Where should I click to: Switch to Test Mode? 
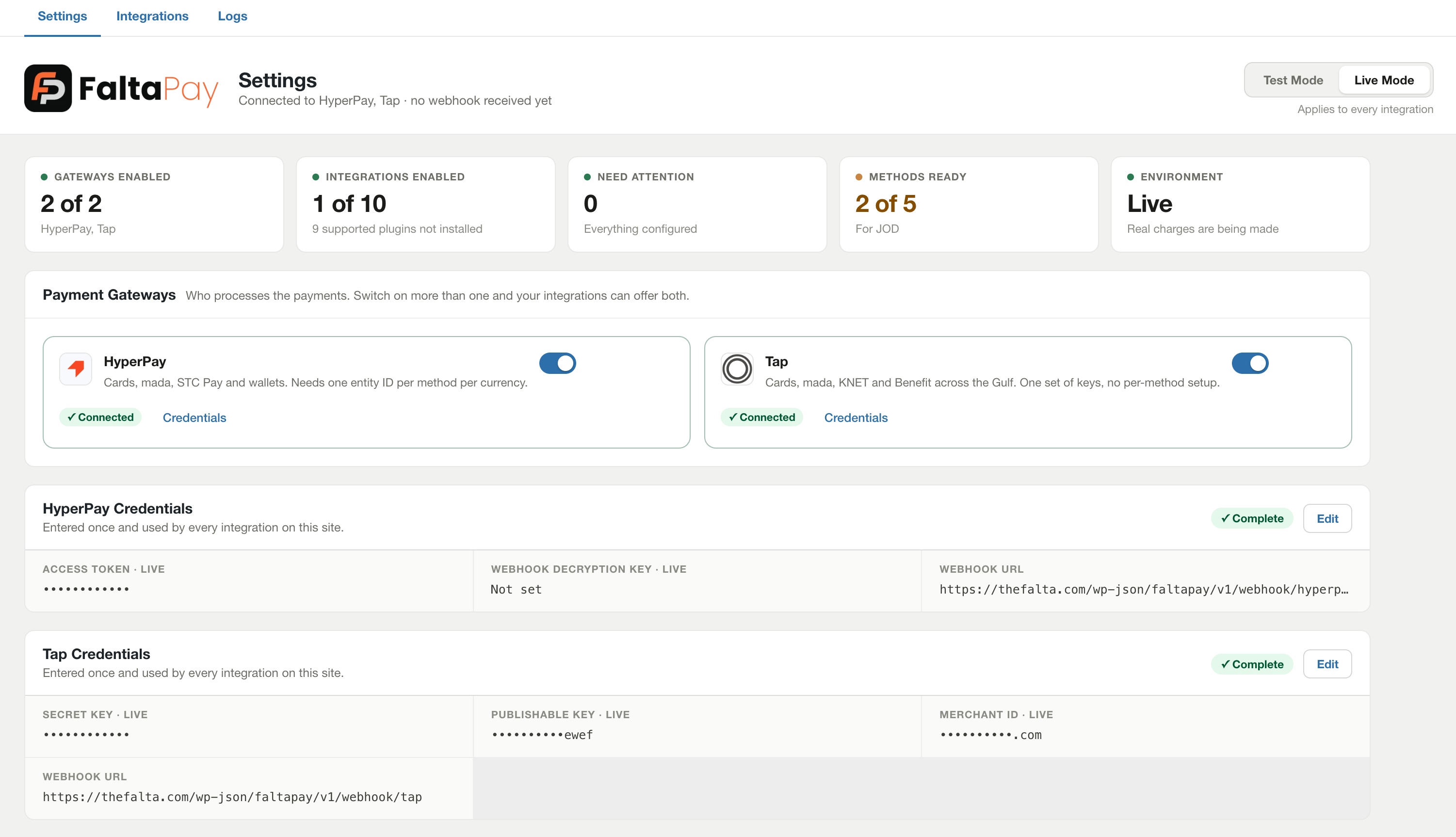[1293, 80]
